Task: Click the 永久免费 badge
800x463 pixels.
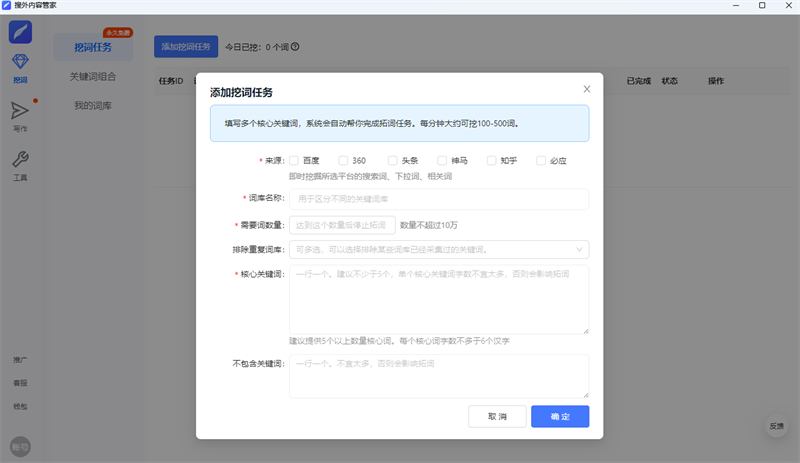Action: coord(118,33)
